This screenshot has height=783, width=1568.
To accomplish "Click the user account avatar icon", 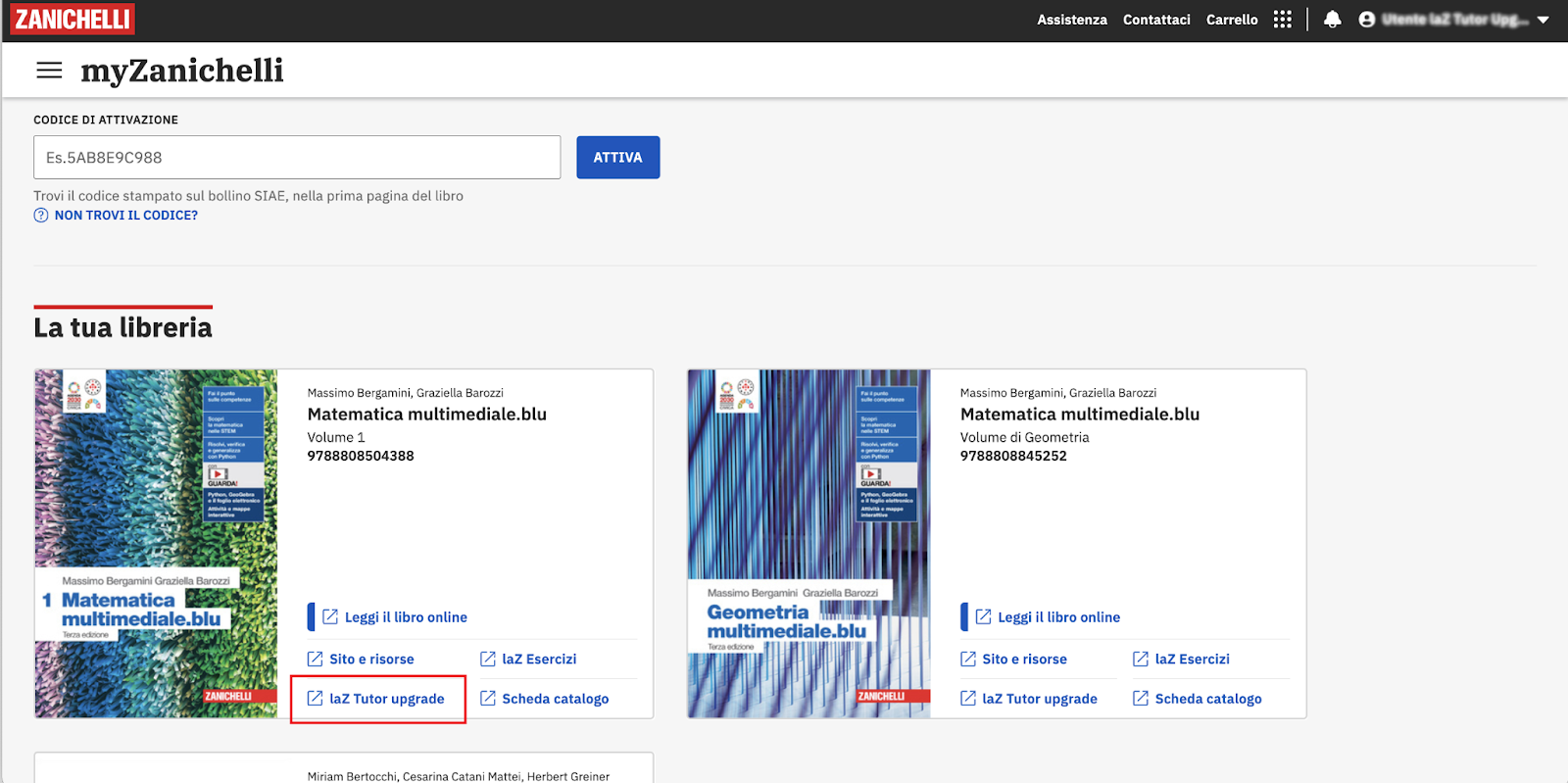I will click(1366, 20).
